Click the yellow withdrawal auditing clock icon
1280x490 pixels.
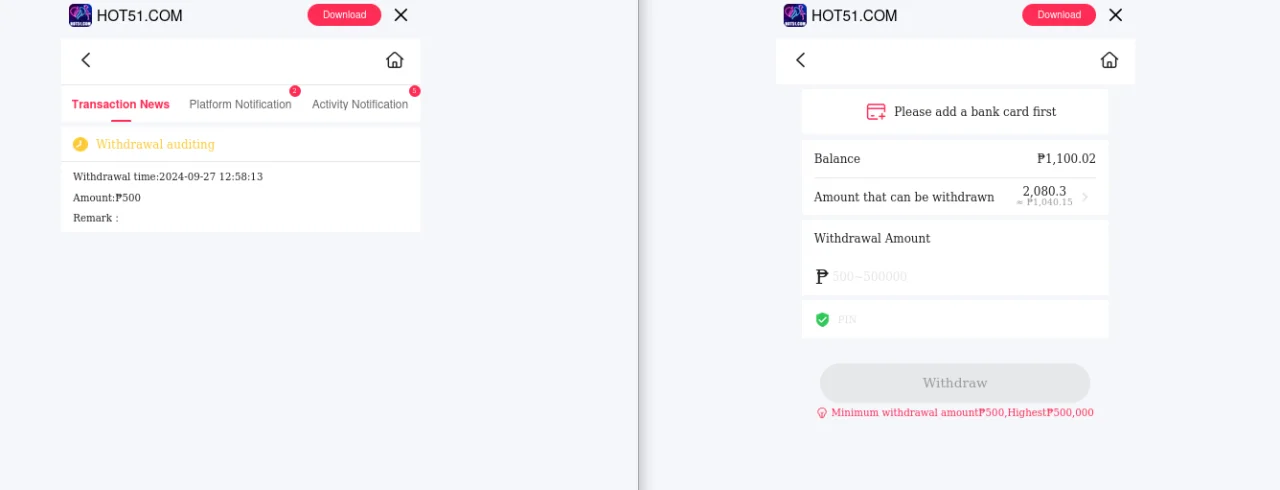80,144
